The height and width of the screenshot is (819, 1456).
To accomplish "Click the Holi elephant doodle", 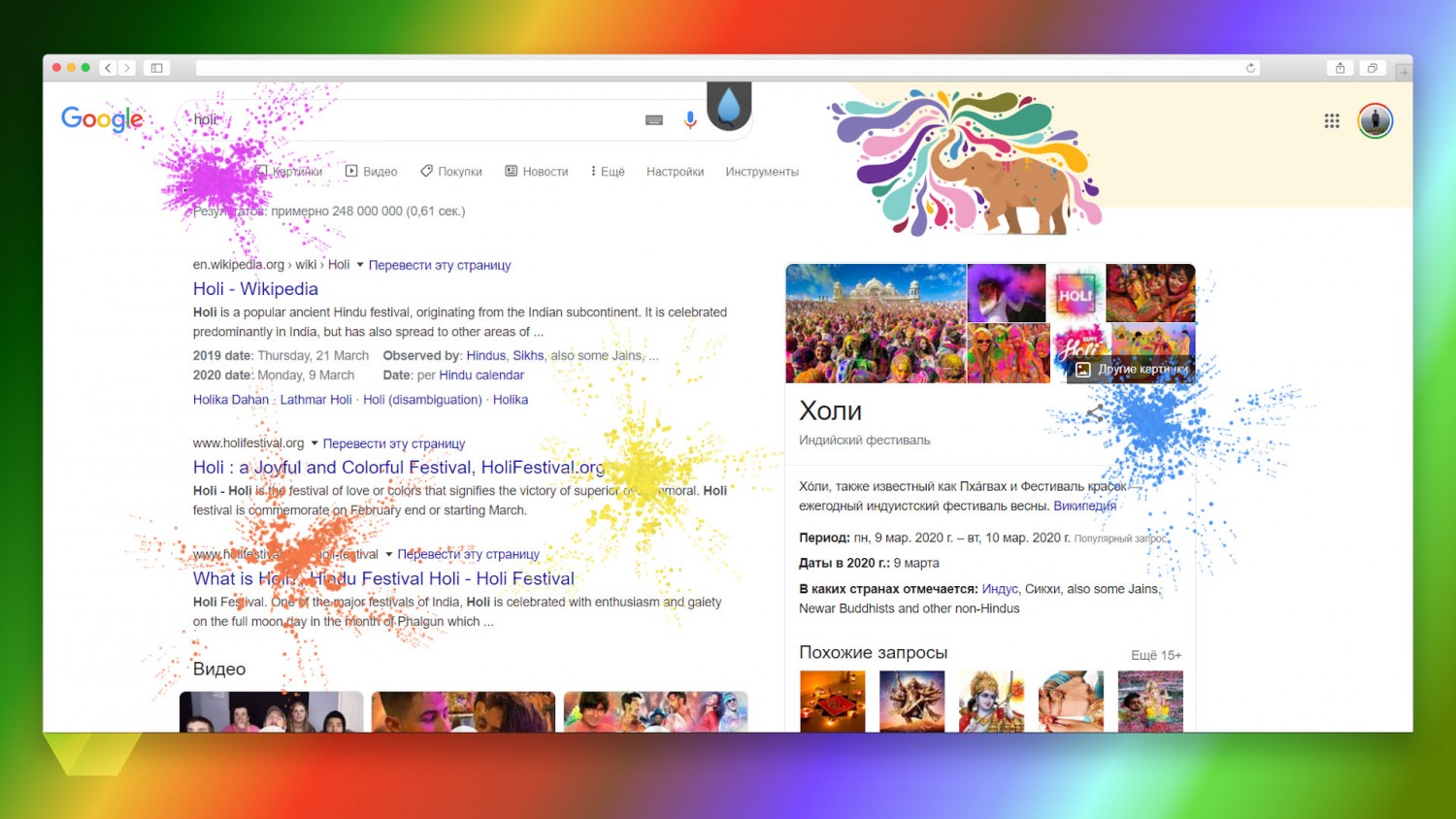I will coord(967,163).
